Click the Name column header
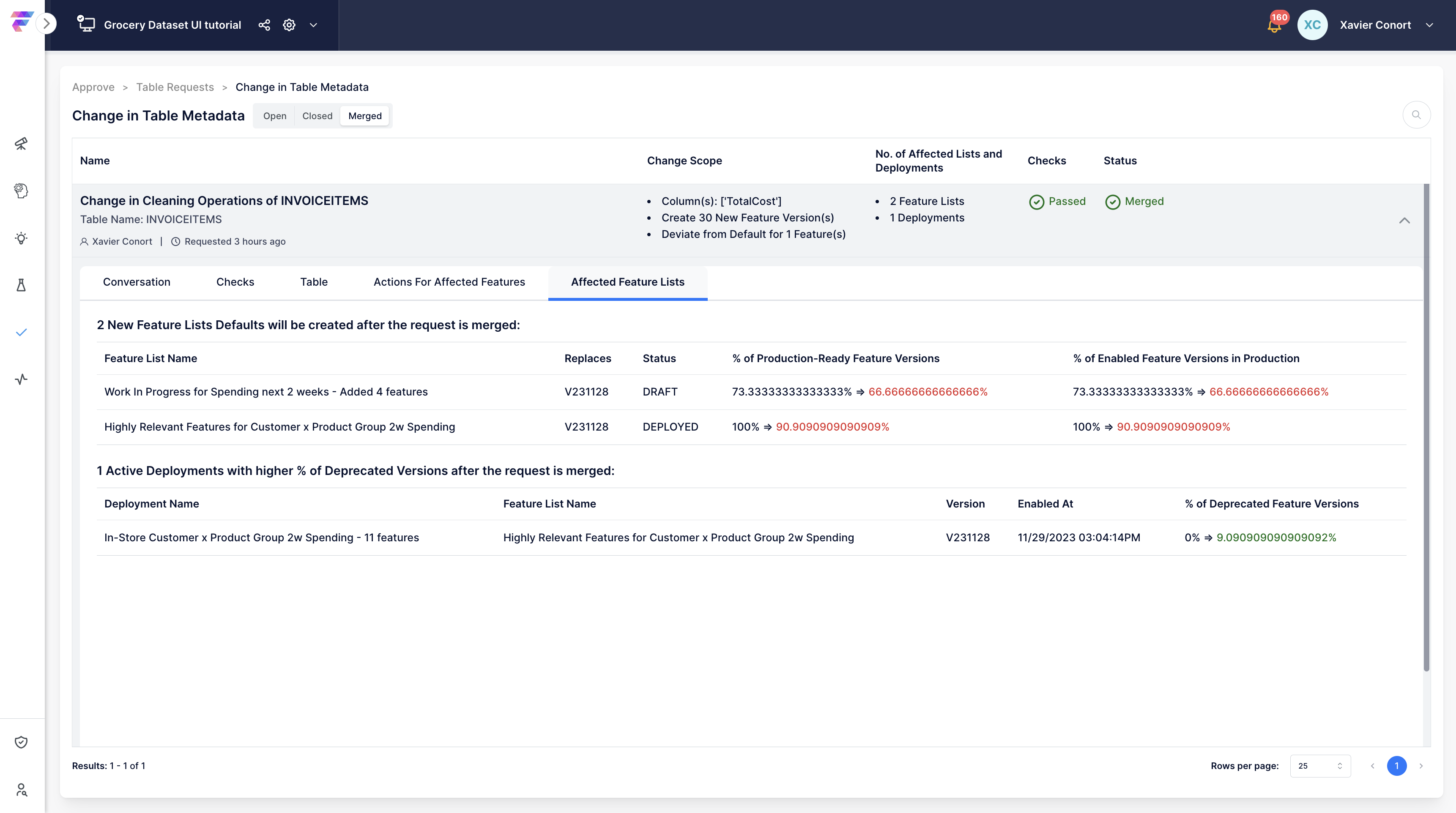This screenshot has height=813, width=1456. (x=95, y=161)
